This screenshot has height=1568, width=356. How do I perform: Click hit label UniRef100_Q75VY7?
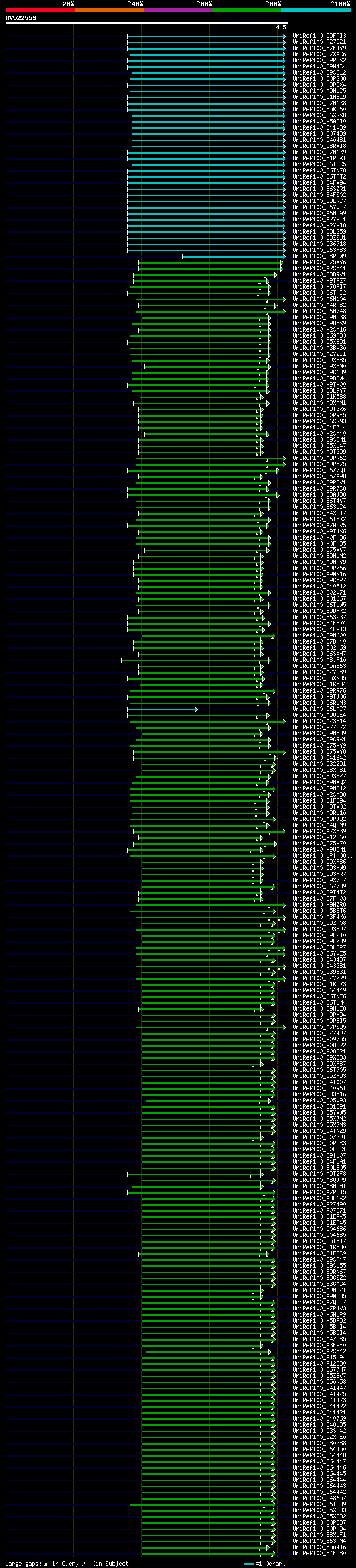click(319, 550)
